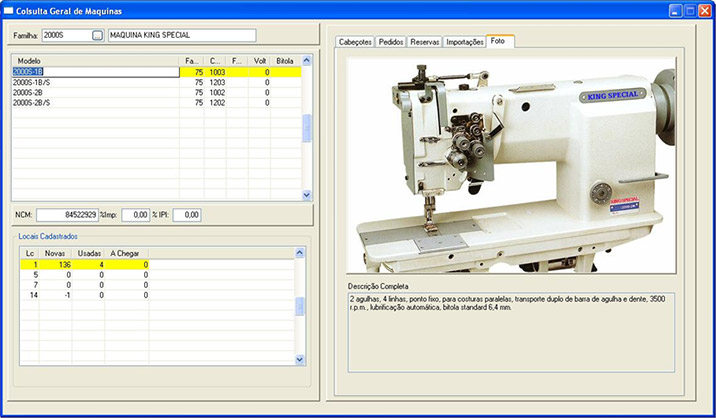Screen dimensions: 716x418
Task: Click the Fa... column header
Action: tap(191, 61)
